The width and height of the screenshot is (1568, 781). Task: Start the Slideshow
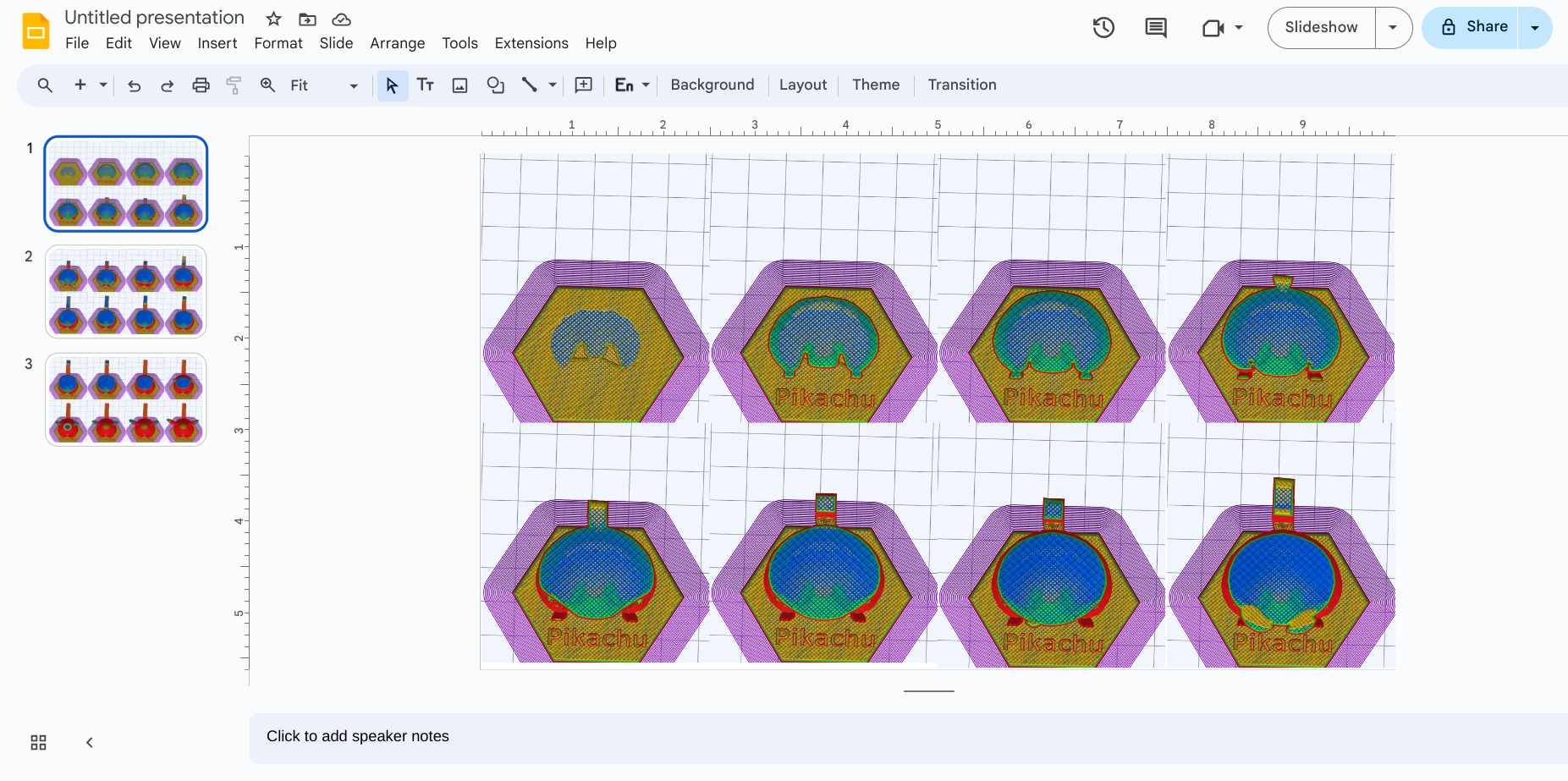[x=1321, y=28]
